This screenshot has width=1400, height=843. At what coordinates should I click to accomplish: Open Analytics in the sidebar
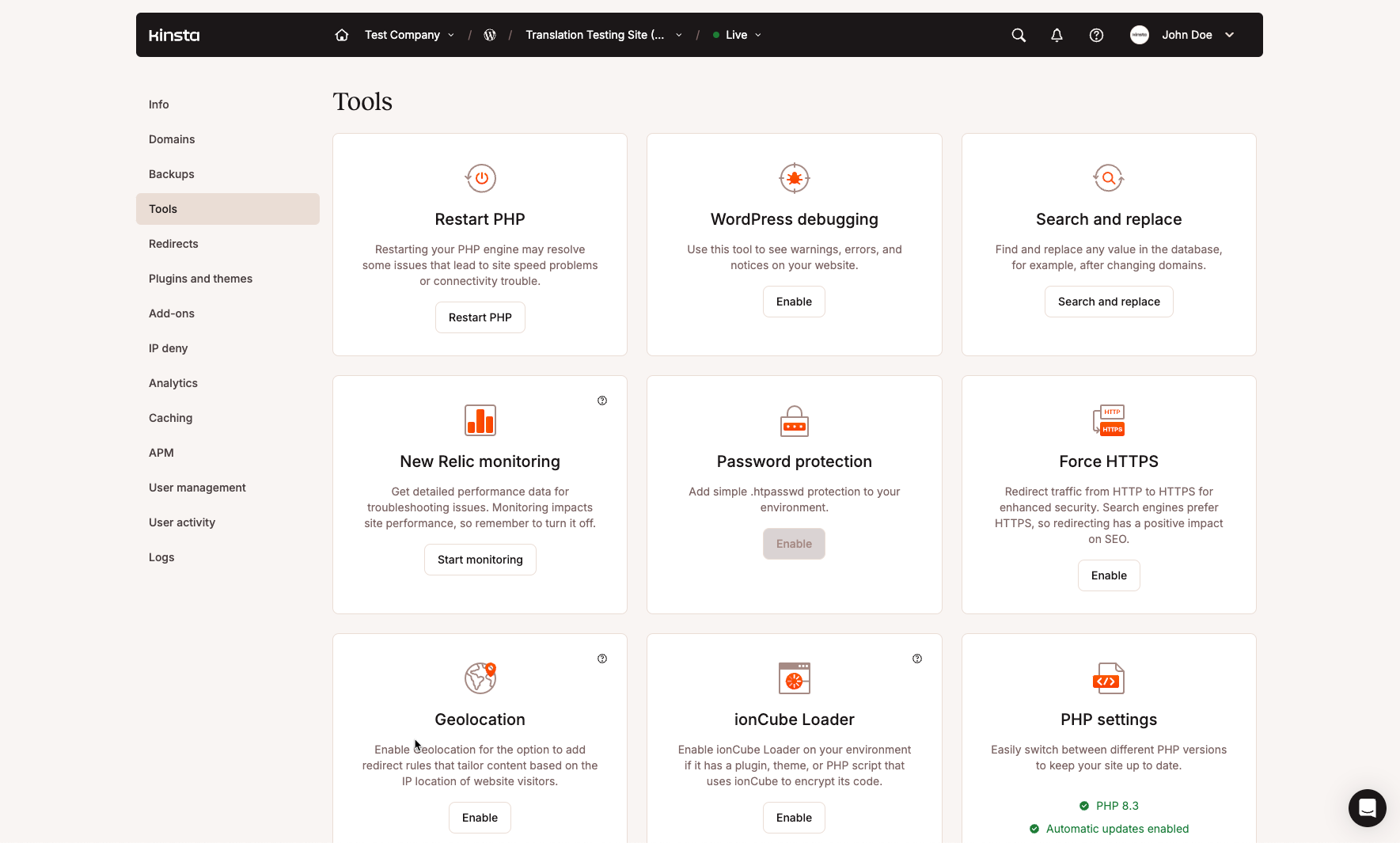click(x=228, y=383)
